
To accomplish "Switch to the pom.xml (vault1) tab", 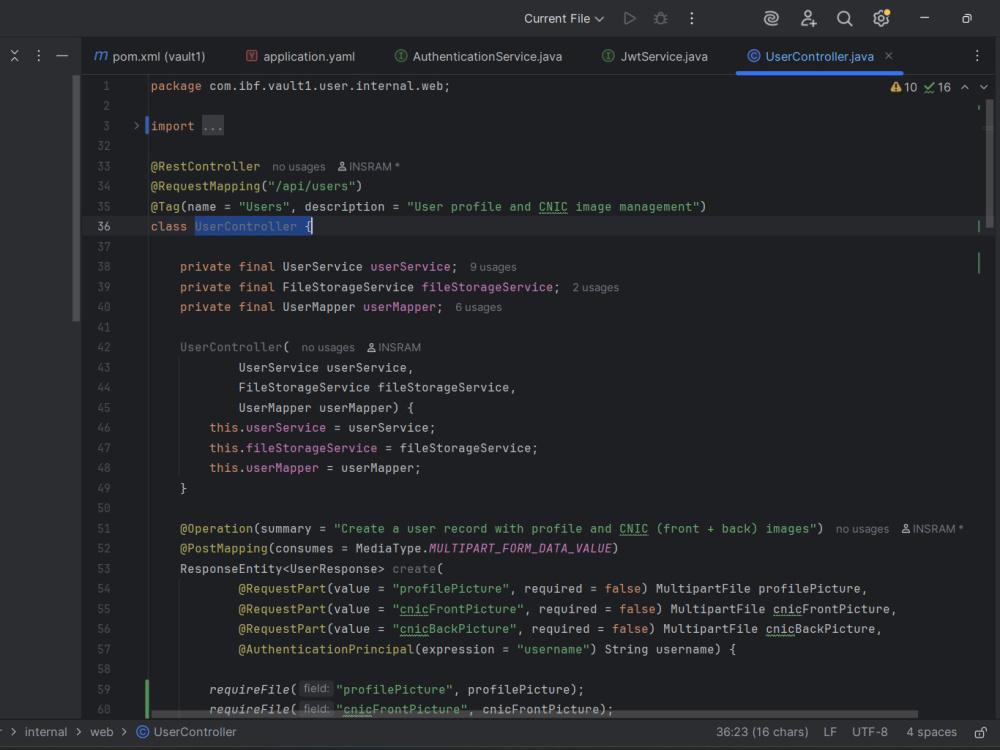I will click(x=151, y=56).
